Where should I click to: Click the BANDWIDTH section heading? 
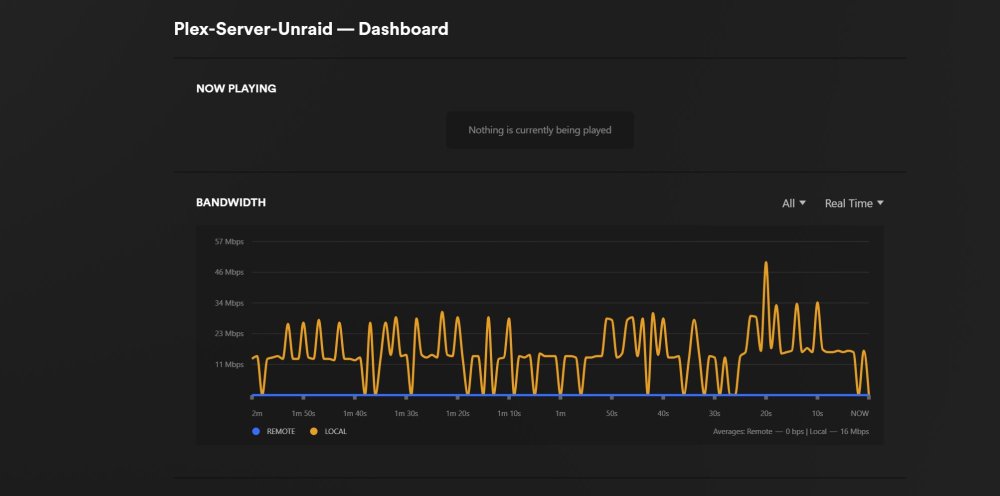pos(231,203)
